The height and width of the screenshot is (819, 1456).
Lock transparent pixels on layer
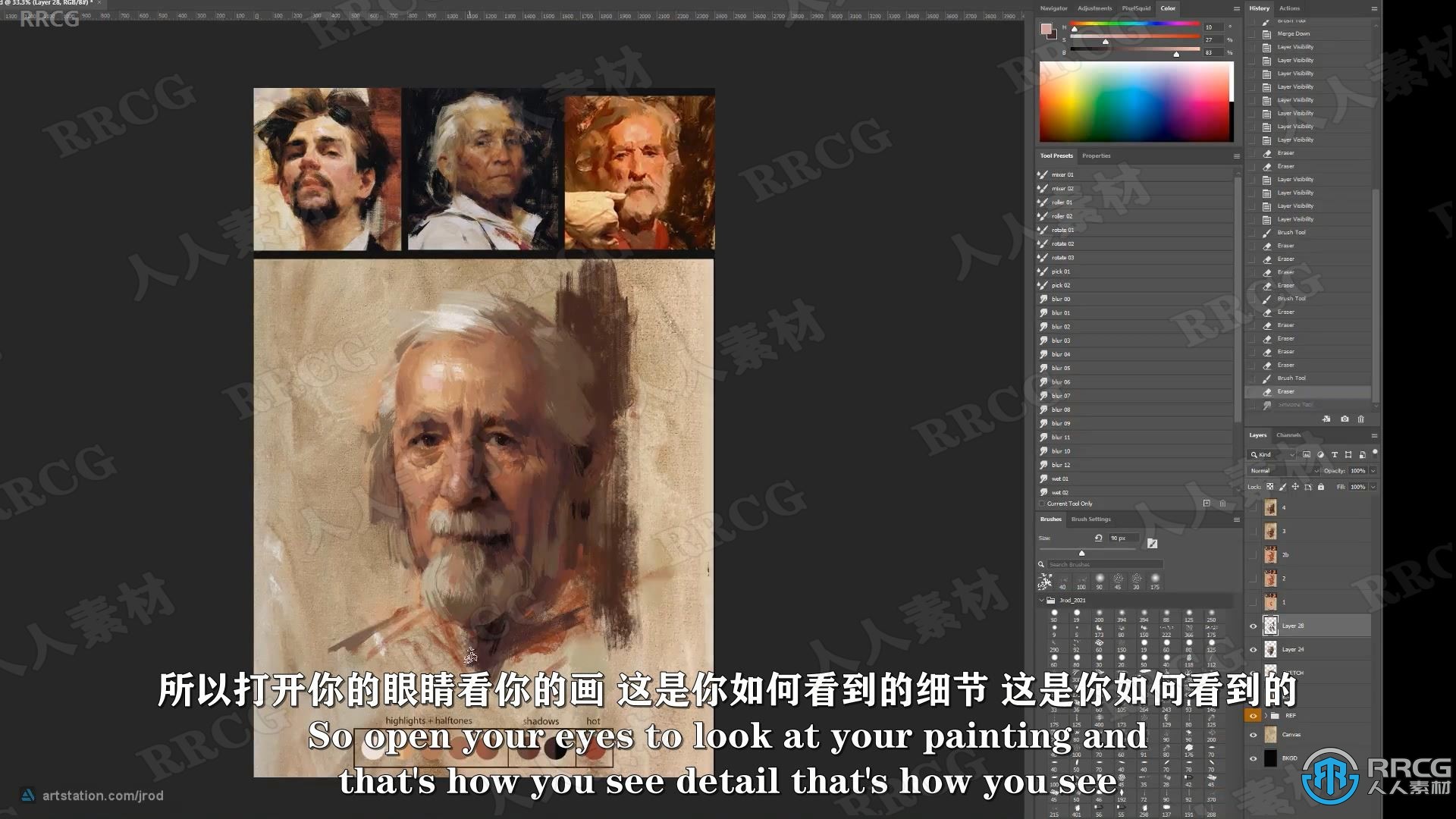point(1270,487)
